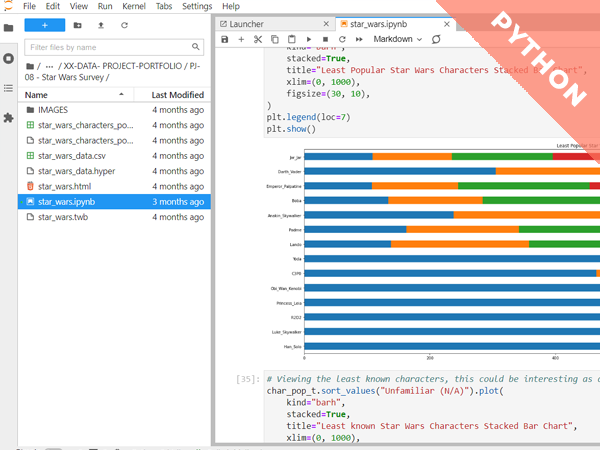Save the notebook with the disk icon
Viewport: 600px width, 450px height.
[225, 39]
